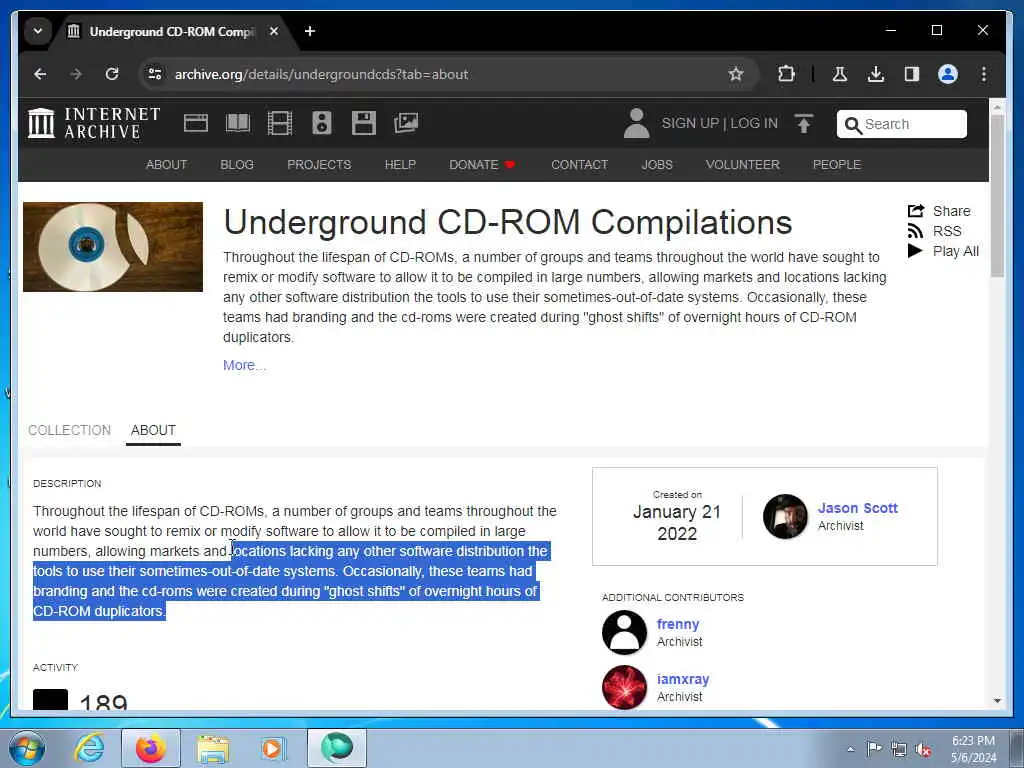The width and height of the screenshot is (1024, 768).
Task: Click the RSS feed icon
Action: [916, 231]
